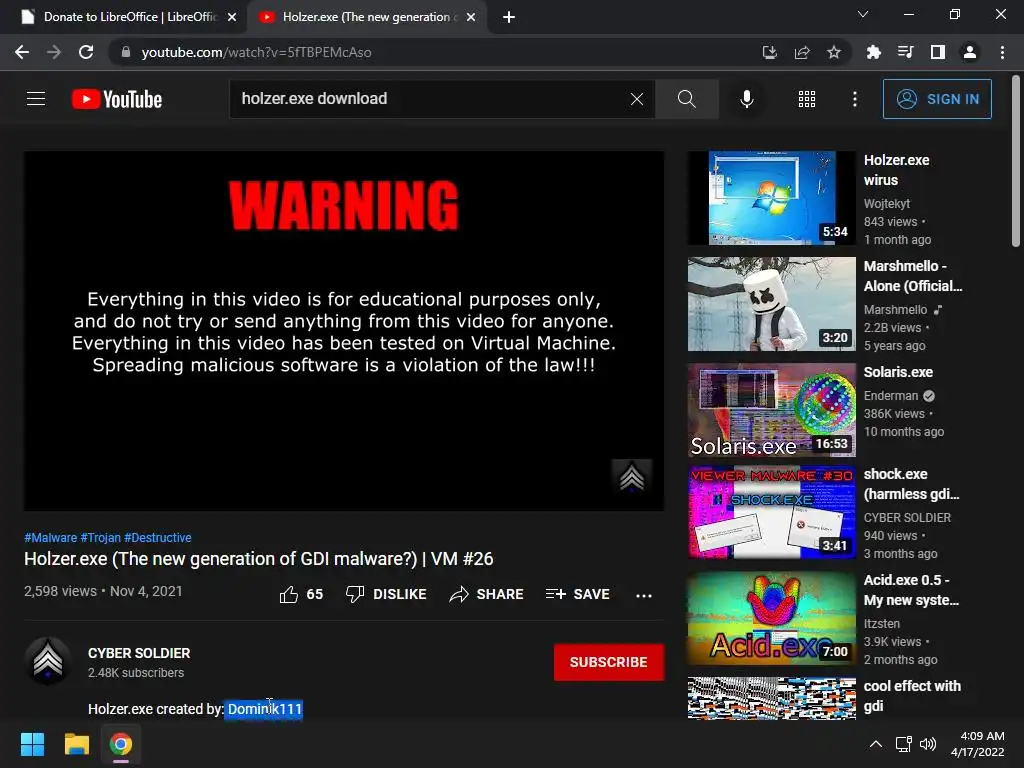Share the video via SHARE

pyautogui.click(x=487, y=594)
